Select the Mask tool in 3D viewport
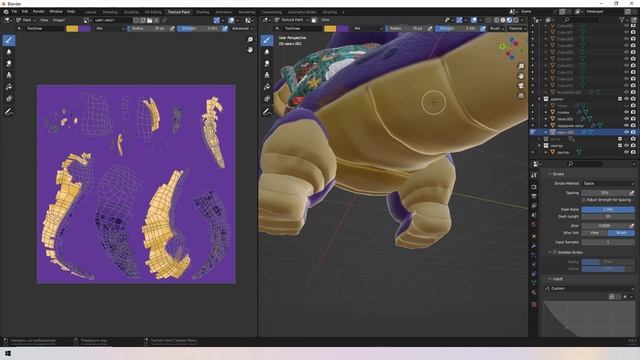Image resolution: width=640 pixels, height=360 pixels. click(x=267, y=99)
